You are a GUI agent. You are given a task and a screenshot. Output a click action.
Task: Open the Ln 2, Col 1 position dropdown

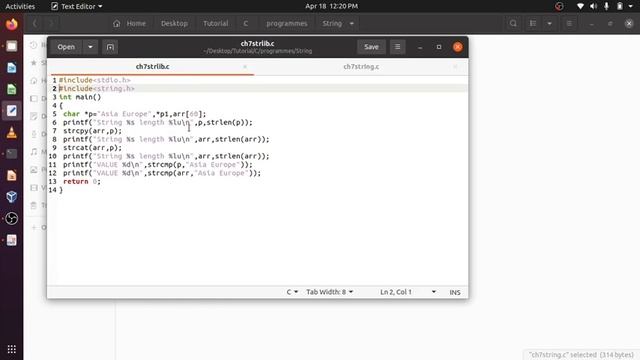point(408,292)
